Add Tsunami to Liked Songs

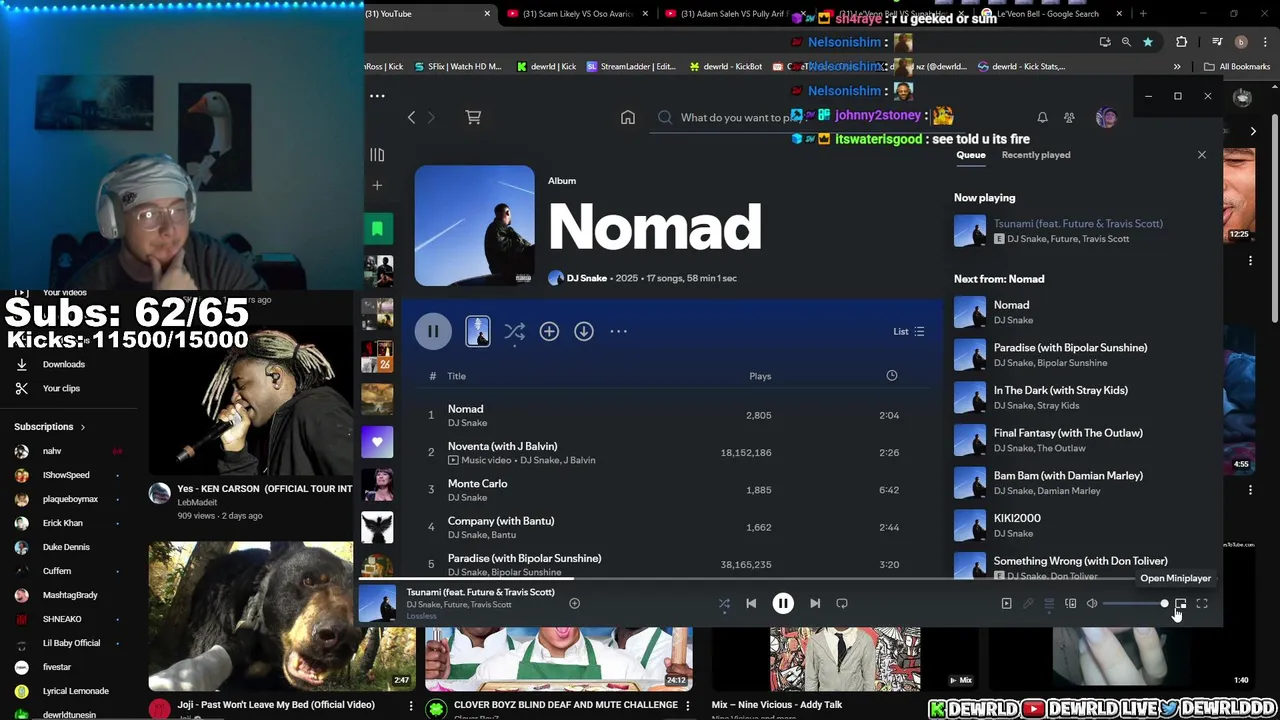[574, 603]
